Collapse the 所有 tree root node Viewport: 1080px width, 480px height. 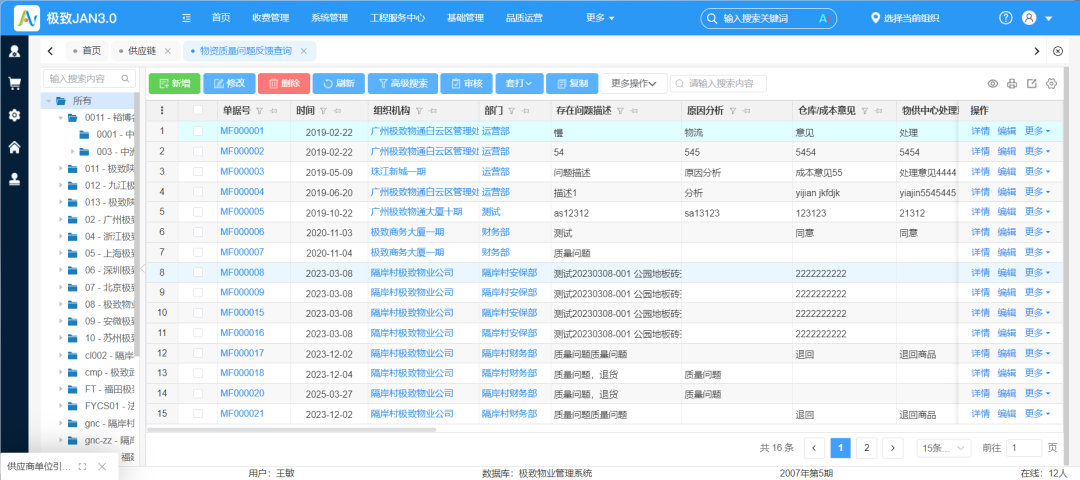coord(49,101)
